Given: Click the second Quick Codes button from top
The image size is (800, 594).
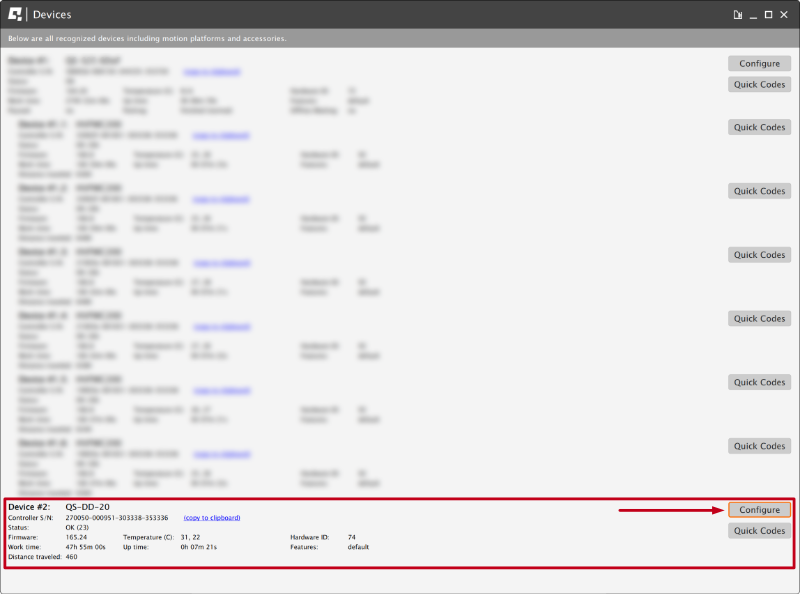Looking at the screenshot, I should pos(758,127).
